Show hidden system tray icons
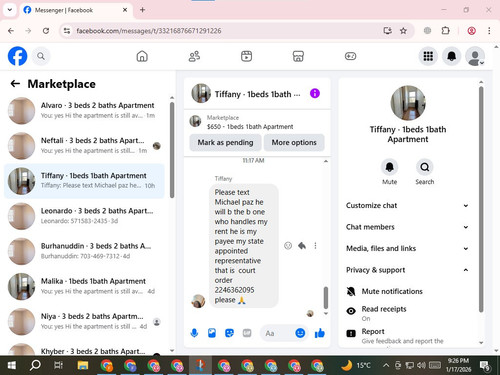This screenshot has width=500, height=375. coord(386,366)
